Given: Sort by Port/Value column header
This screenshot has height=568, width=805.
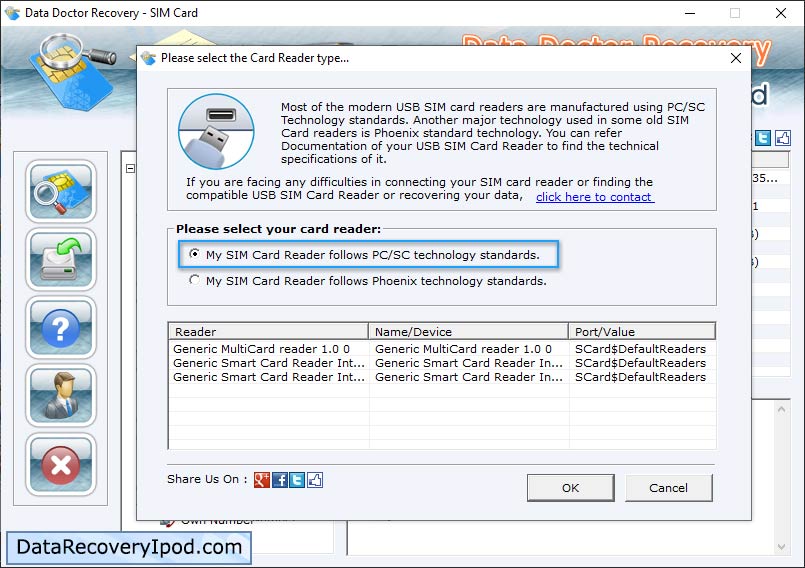Looking at the screenshot, I should pyautogui.click(x=642, y=331).
